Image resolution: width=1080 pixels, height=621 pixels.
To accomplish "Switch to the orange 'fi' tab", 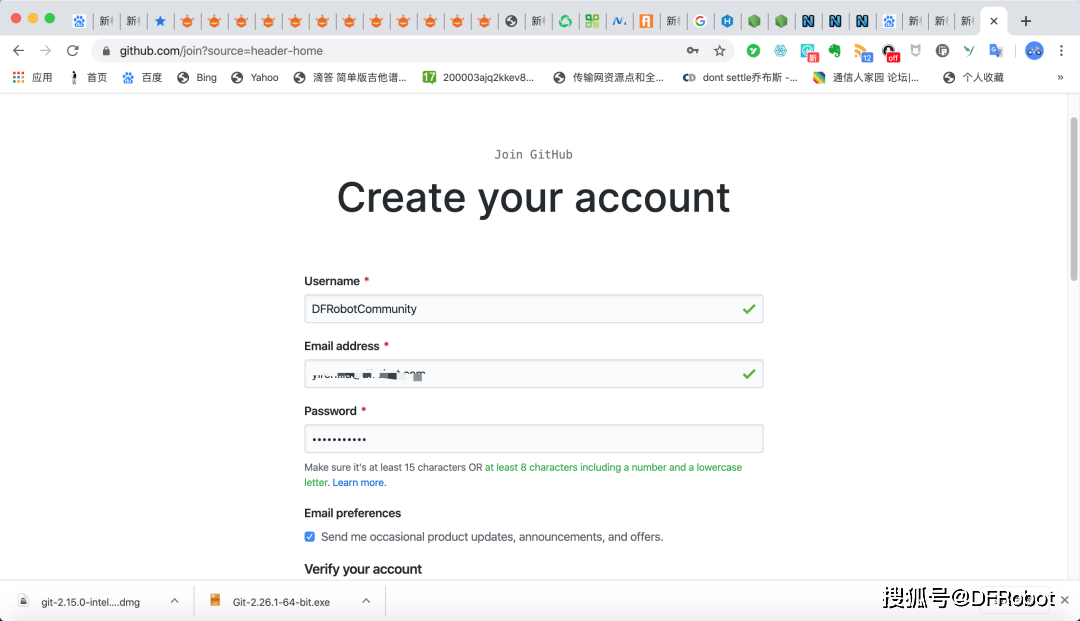I will click(x=646, y=21).
